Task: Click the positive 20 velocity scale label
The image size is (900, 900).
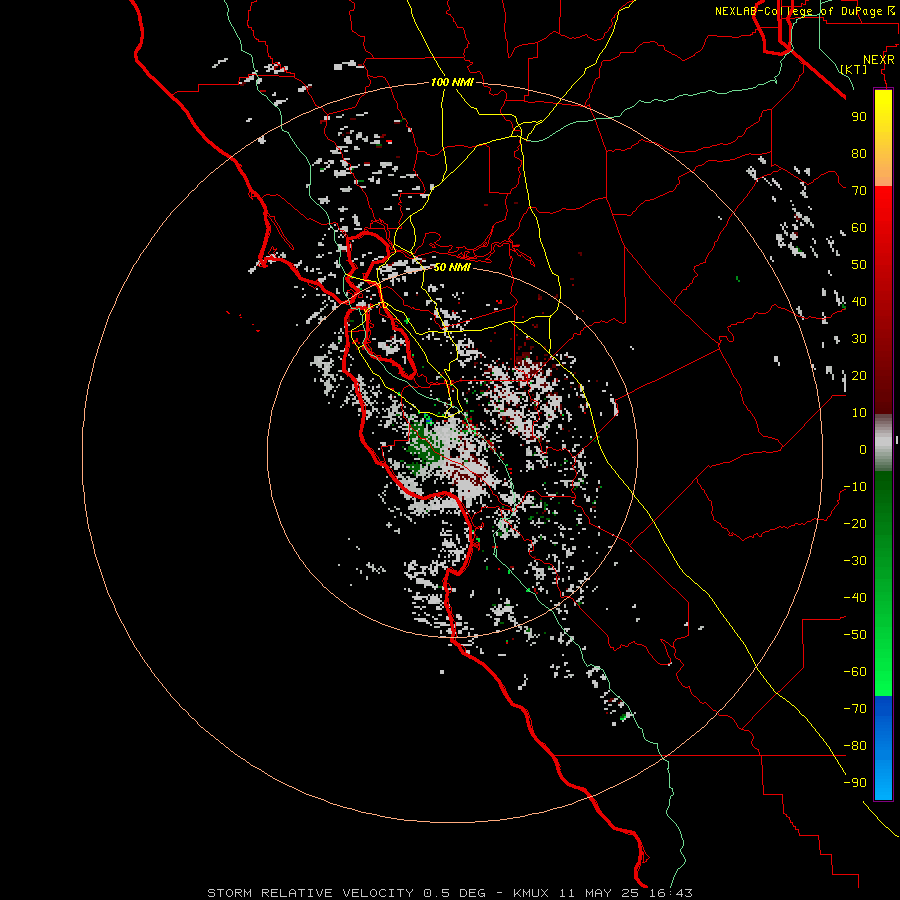Action: click(x=859, y=376)
